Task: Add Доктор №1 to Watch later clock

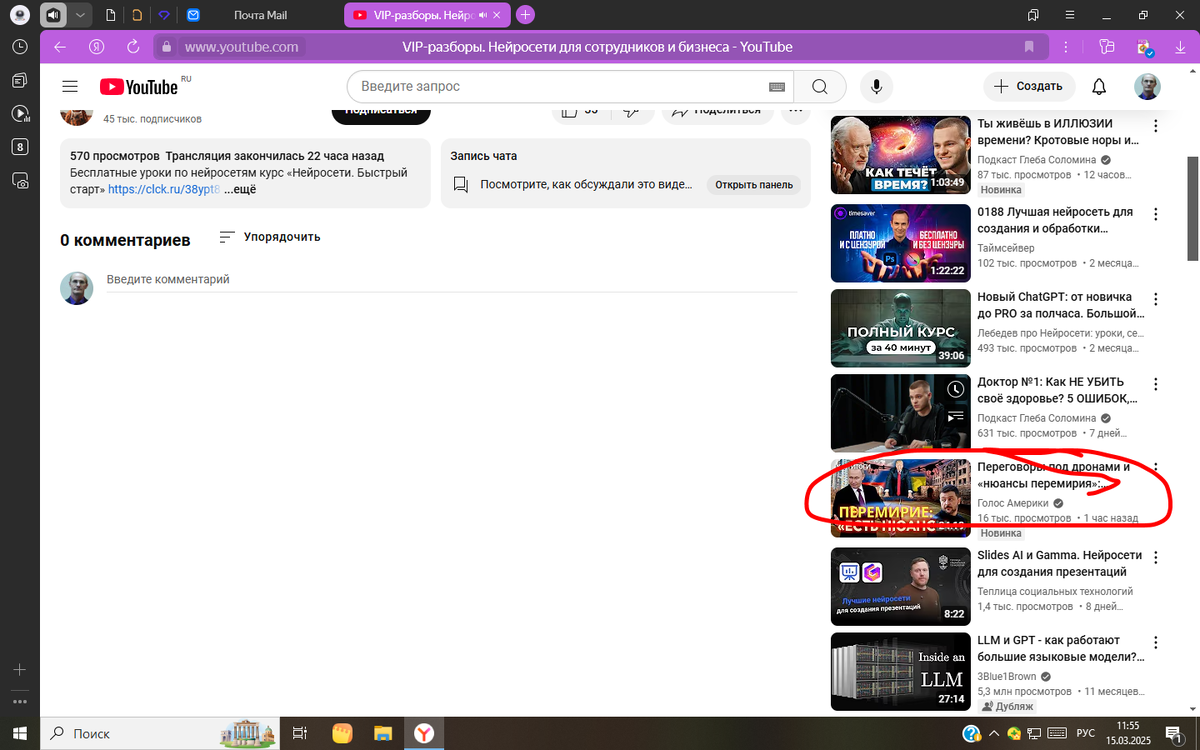Action: pyautogui.click(x=956, y=388)
